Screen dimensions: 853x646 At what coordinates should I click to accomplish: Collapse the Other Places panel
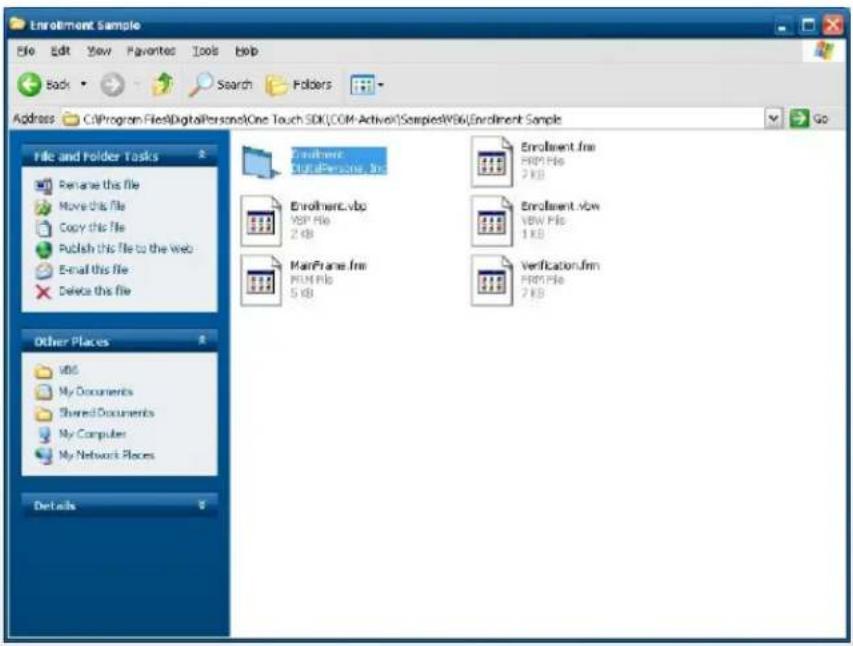click(202, 340)
